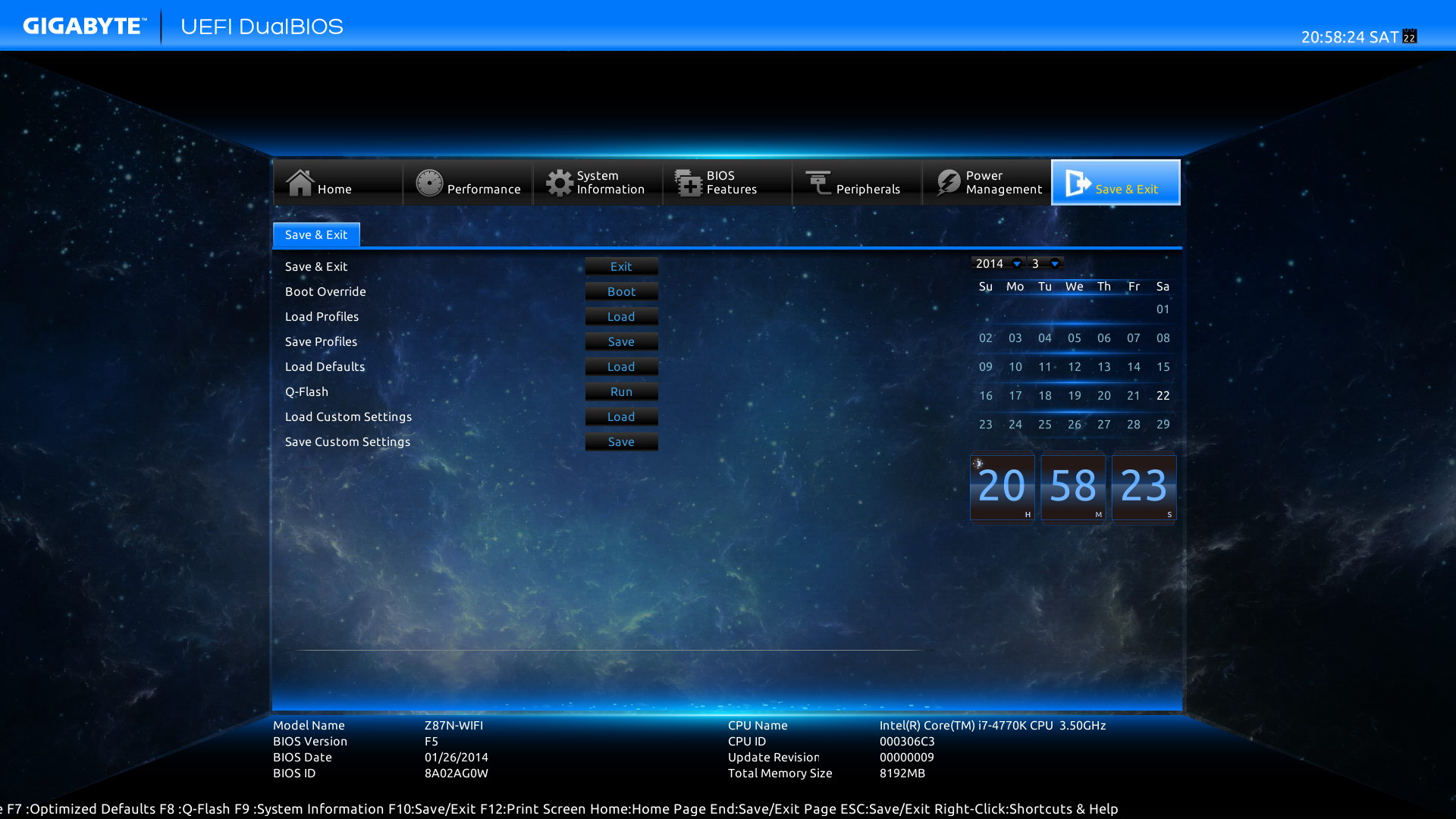Click the Update Revision 00000009 value
This screenshot has height=819, width=1456.
pyautogui.click(x=907, y=757)
